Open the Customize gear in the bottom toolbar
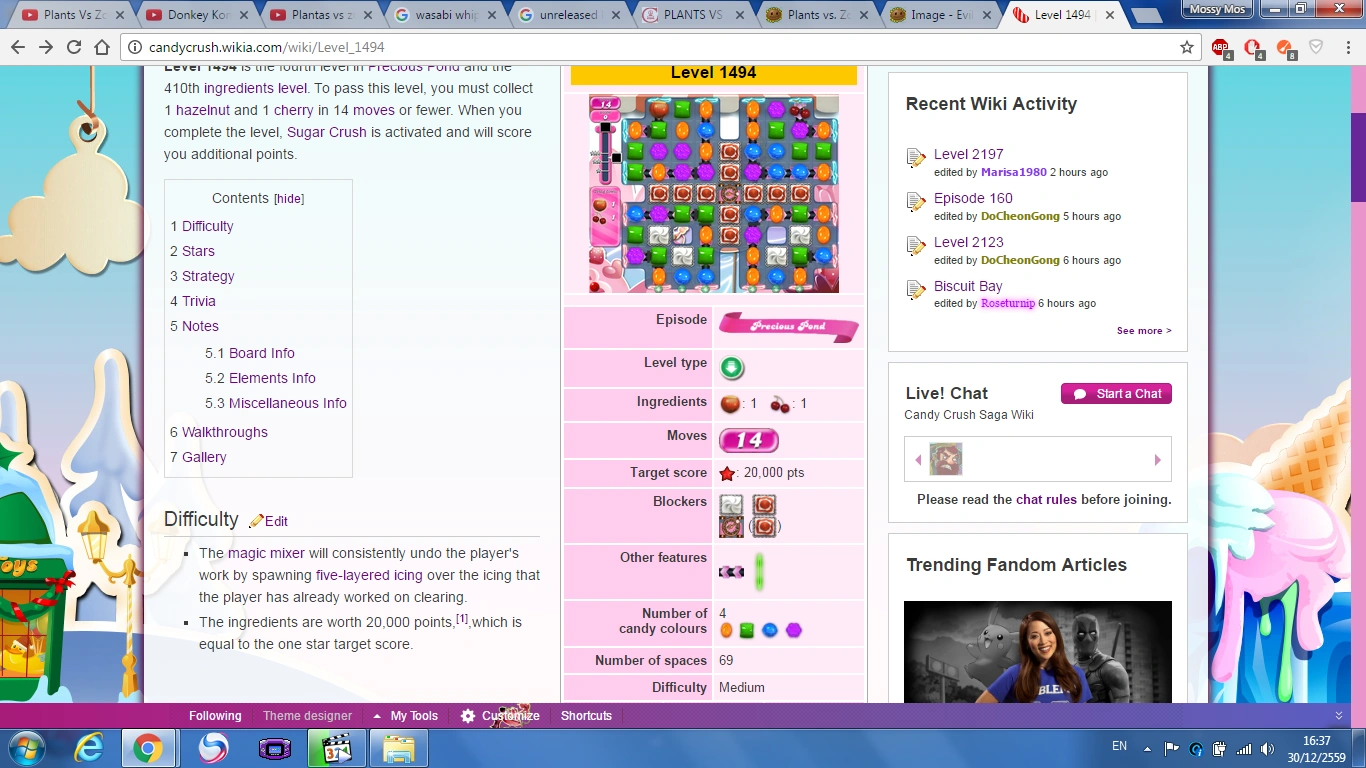Image resolution: width=1366 pixels, height=768 pixels. pos(468,716)
